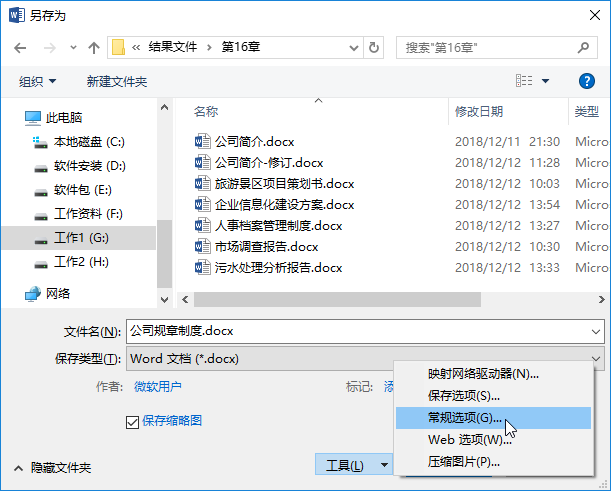Click the 软件安装 (D:) drive icon
Viewport: 611px width, 491px height.
41,168
